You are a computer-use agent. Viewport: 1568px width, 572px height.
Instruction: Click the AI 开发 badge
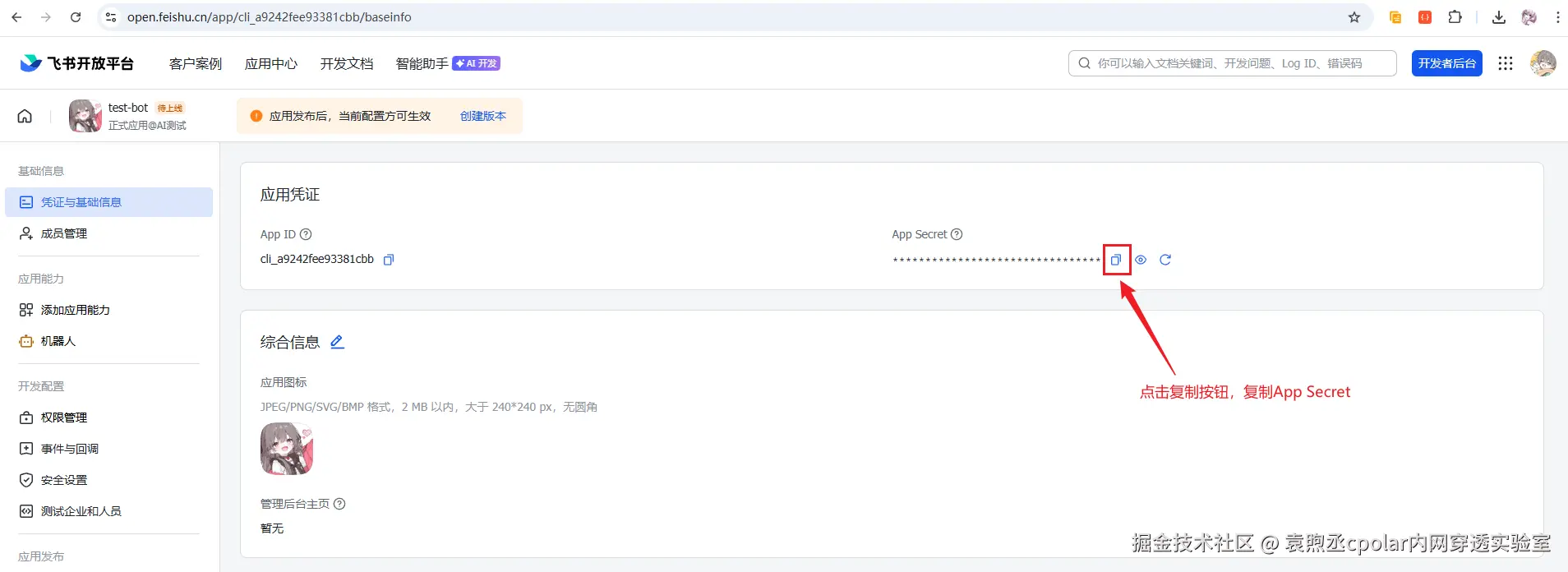tap(477, 63)
